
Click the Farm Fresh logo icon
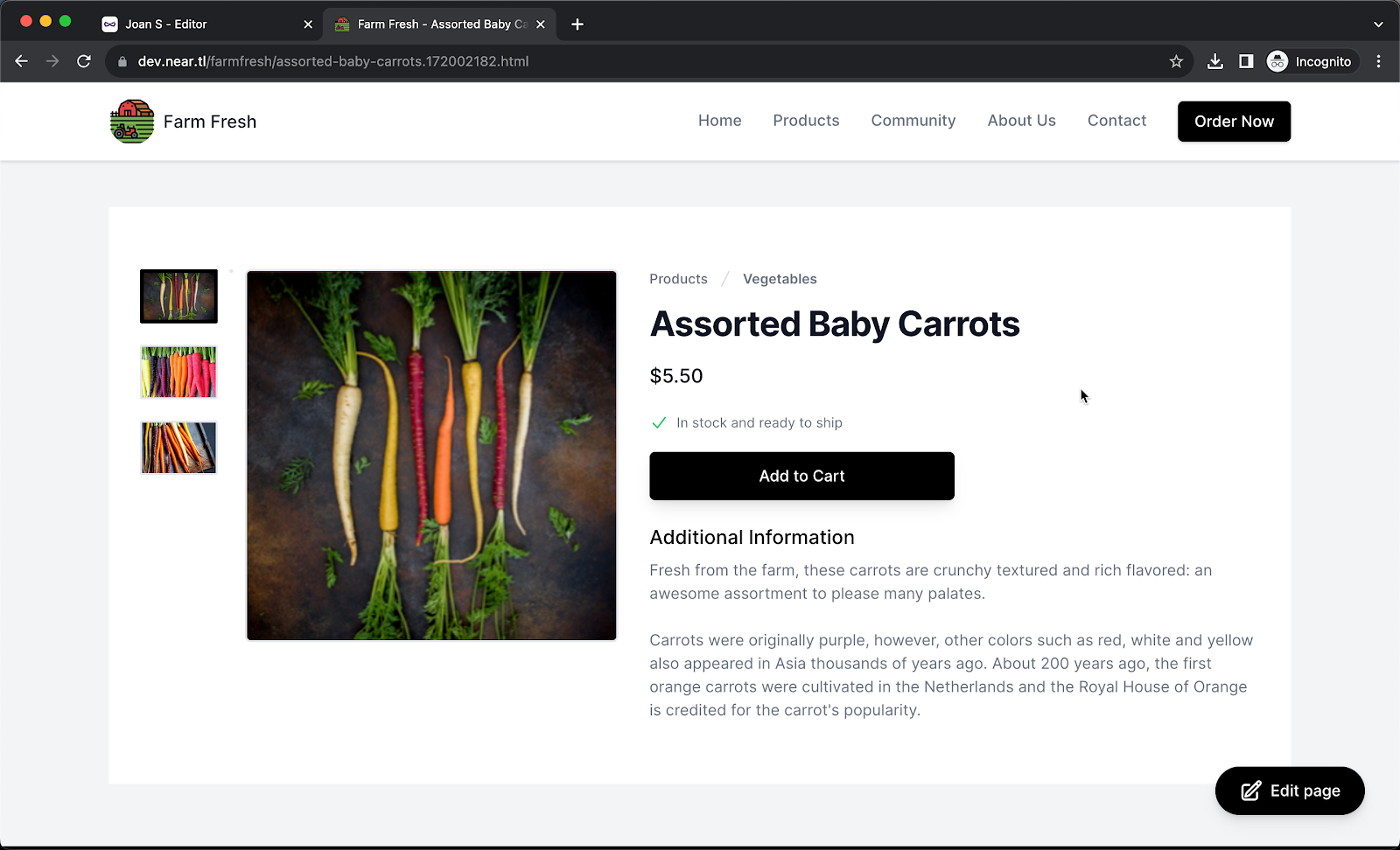click(131, 121)
